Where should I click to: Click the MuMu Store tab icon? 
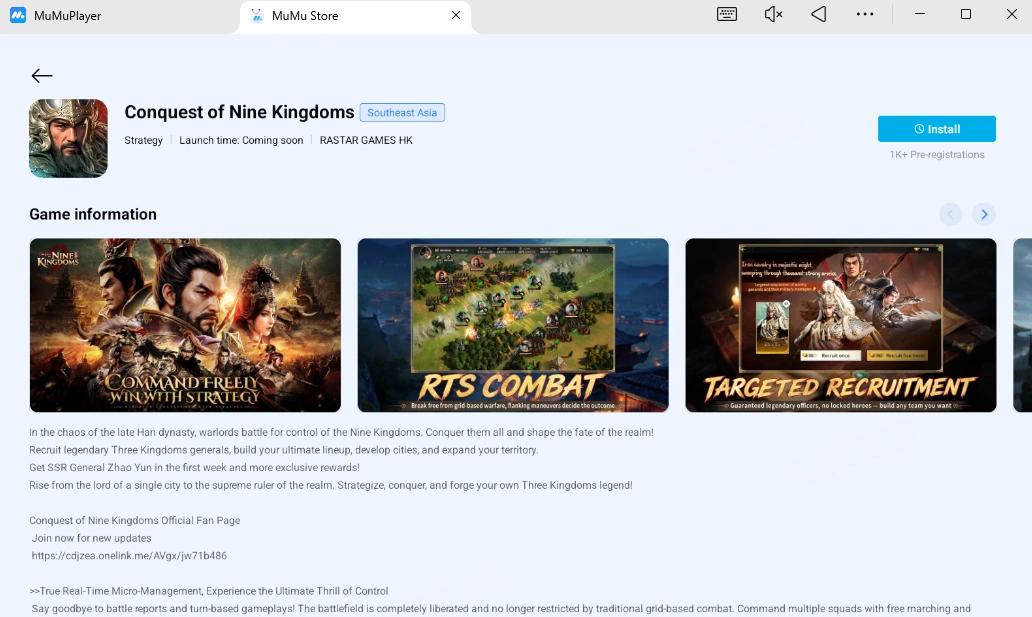(x=257, y=16)
